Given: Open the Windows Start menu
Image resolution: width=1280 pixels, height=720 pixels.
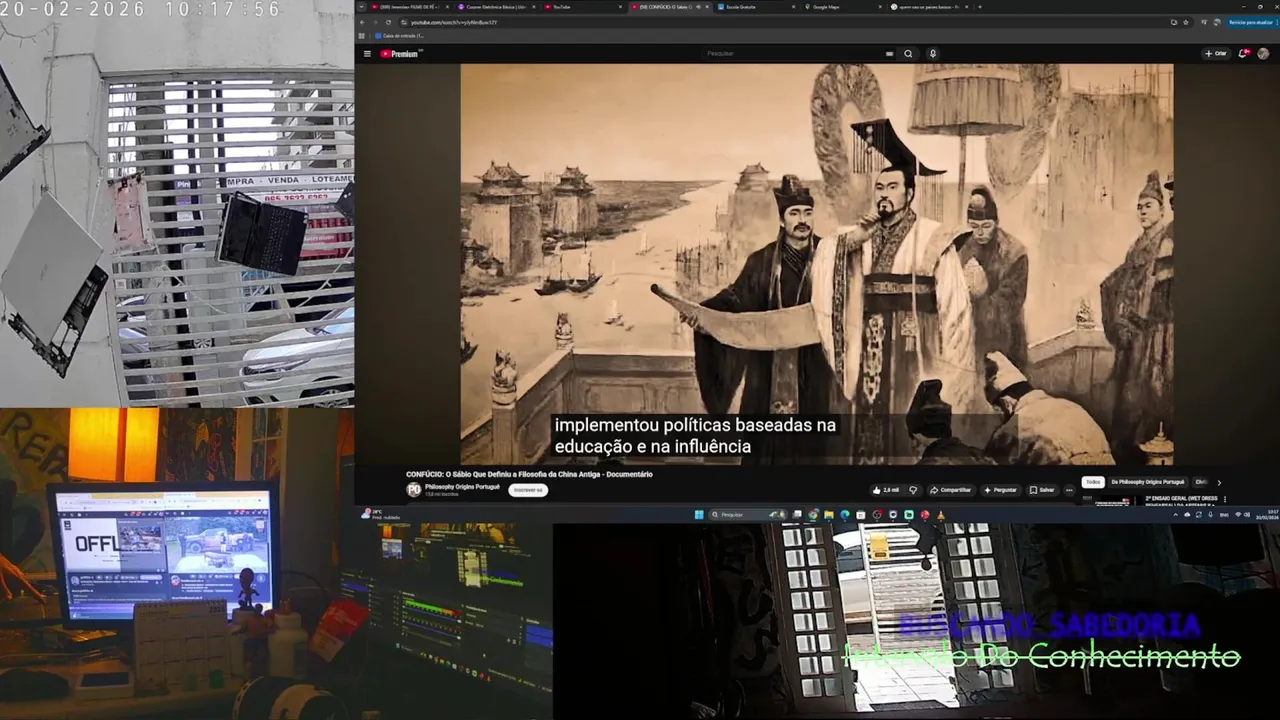Looking at the screenshot, I should pyautogui.click(x=699, y=514).
